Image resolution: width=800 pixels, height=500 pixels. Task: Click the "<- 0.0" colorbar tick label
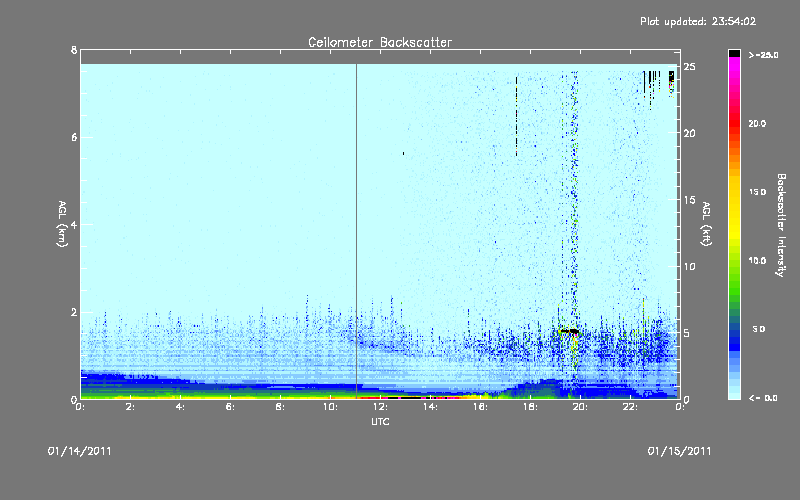pyautogui.click(x=763, y=398)
